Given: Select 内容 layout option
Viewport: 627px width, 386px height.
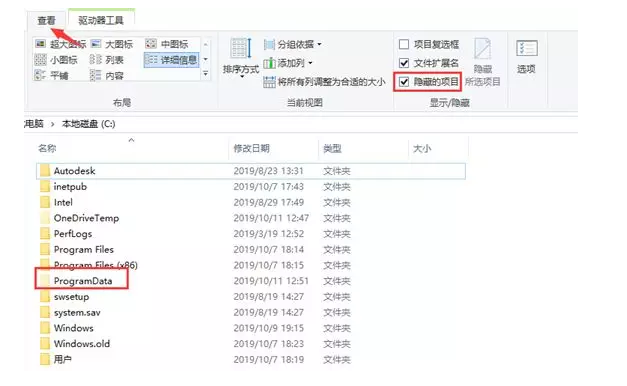Looking at the screenshot, I should tap(106, 75).
